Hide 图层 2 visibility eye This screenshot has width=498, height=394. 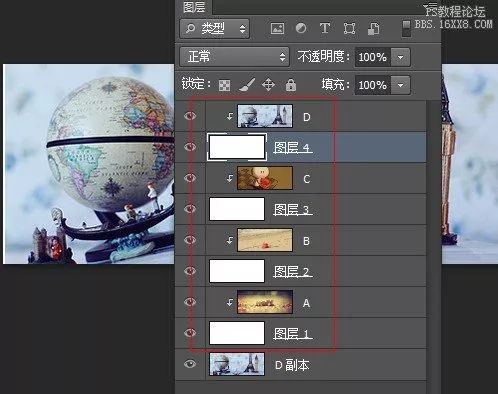(x=190, y=271)
